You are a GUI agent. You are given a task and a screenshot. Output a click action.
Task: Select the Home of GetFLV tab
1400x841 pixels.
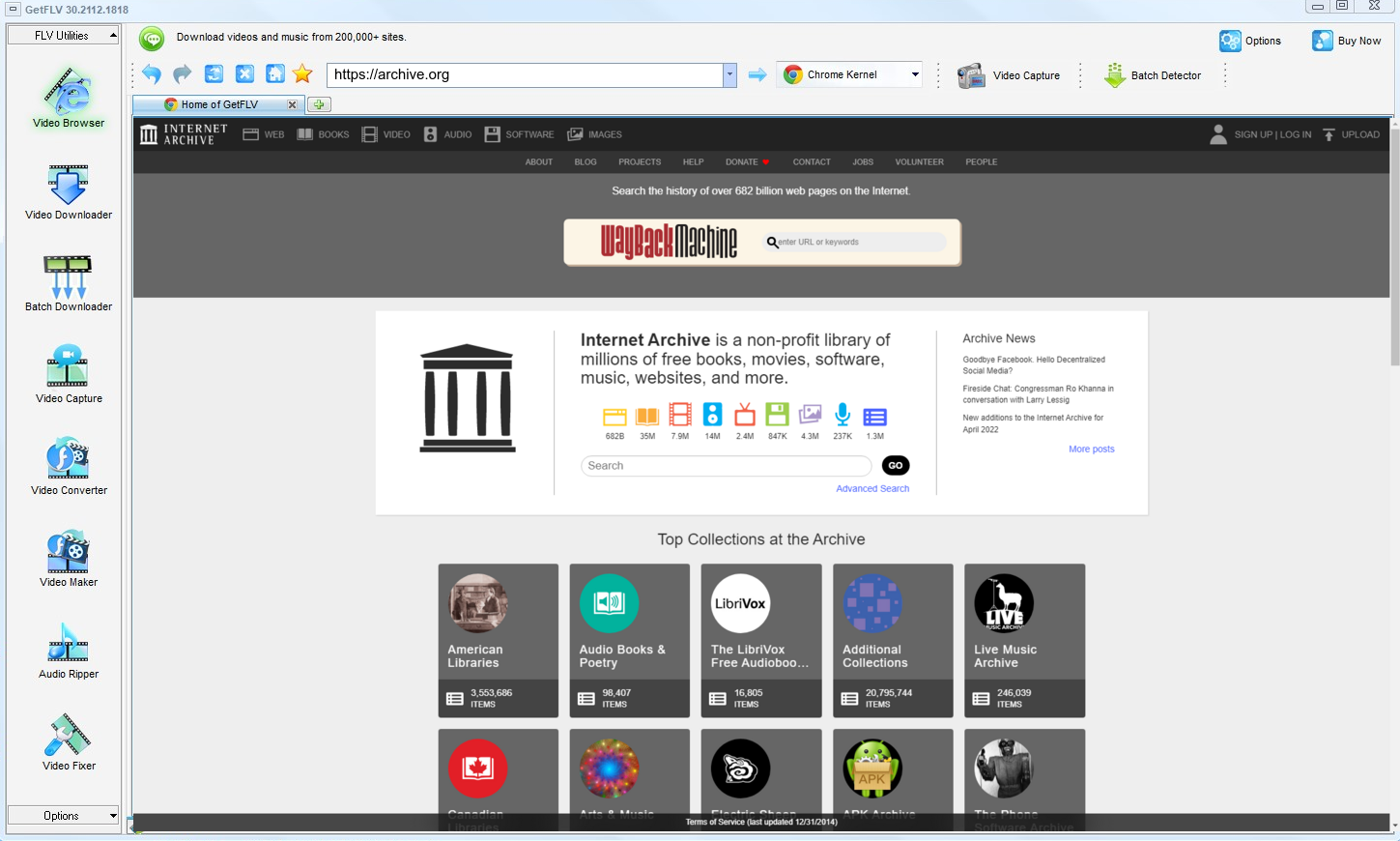pos(219,104)
